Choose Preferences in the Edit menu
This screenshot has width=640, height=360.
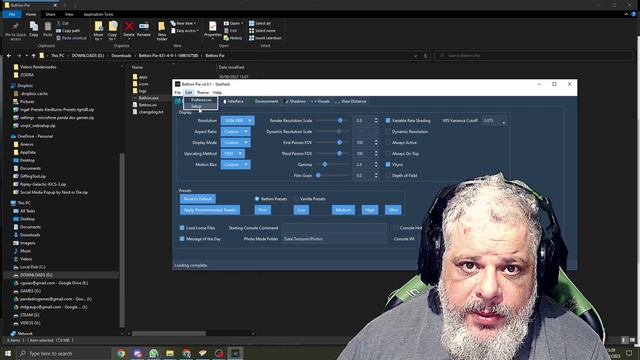coord(201,100)
